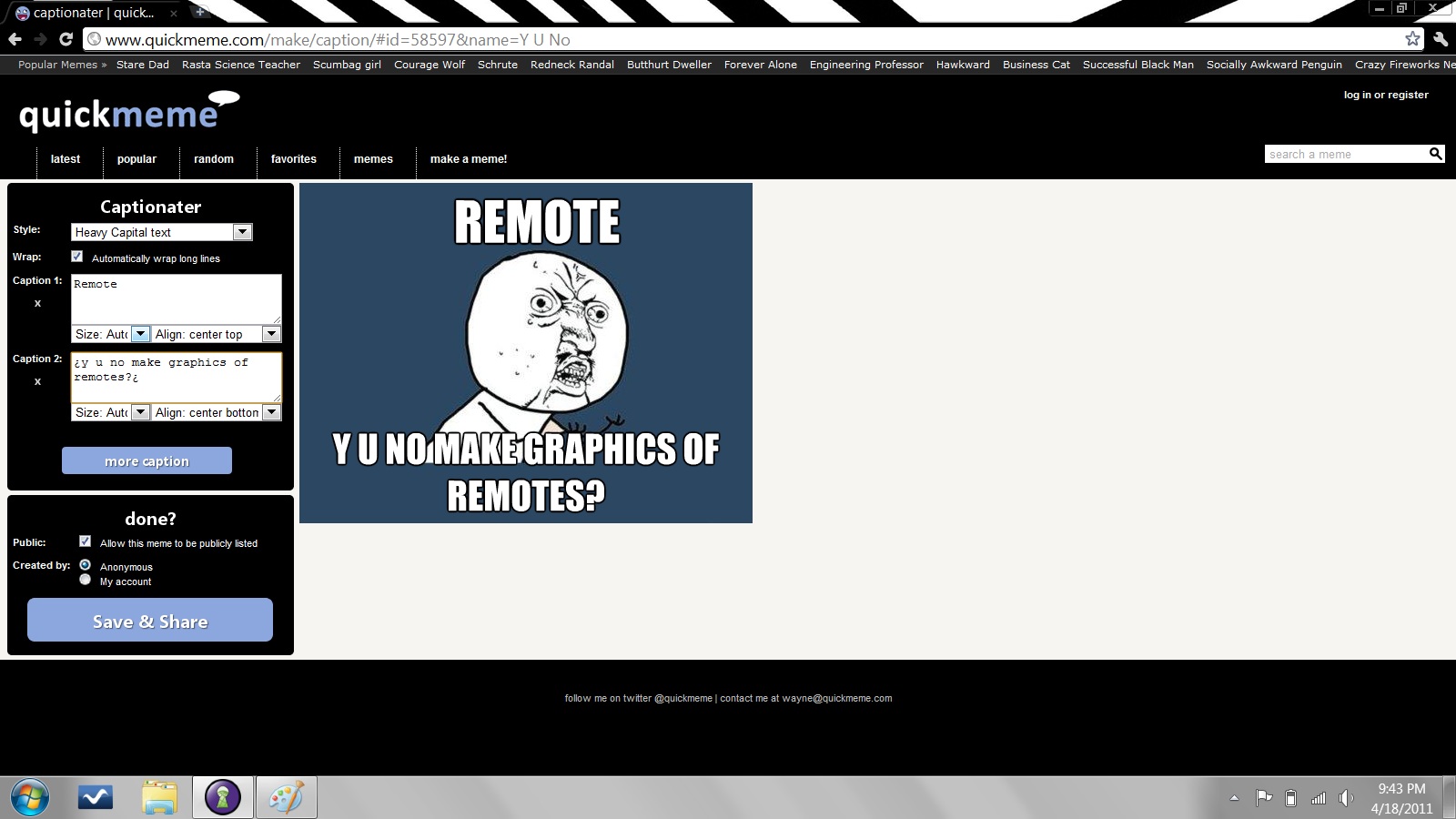The image size is (1456, 819).
Task: Uncheck allow this meme to be publicly listed
Action: point(86,541)
